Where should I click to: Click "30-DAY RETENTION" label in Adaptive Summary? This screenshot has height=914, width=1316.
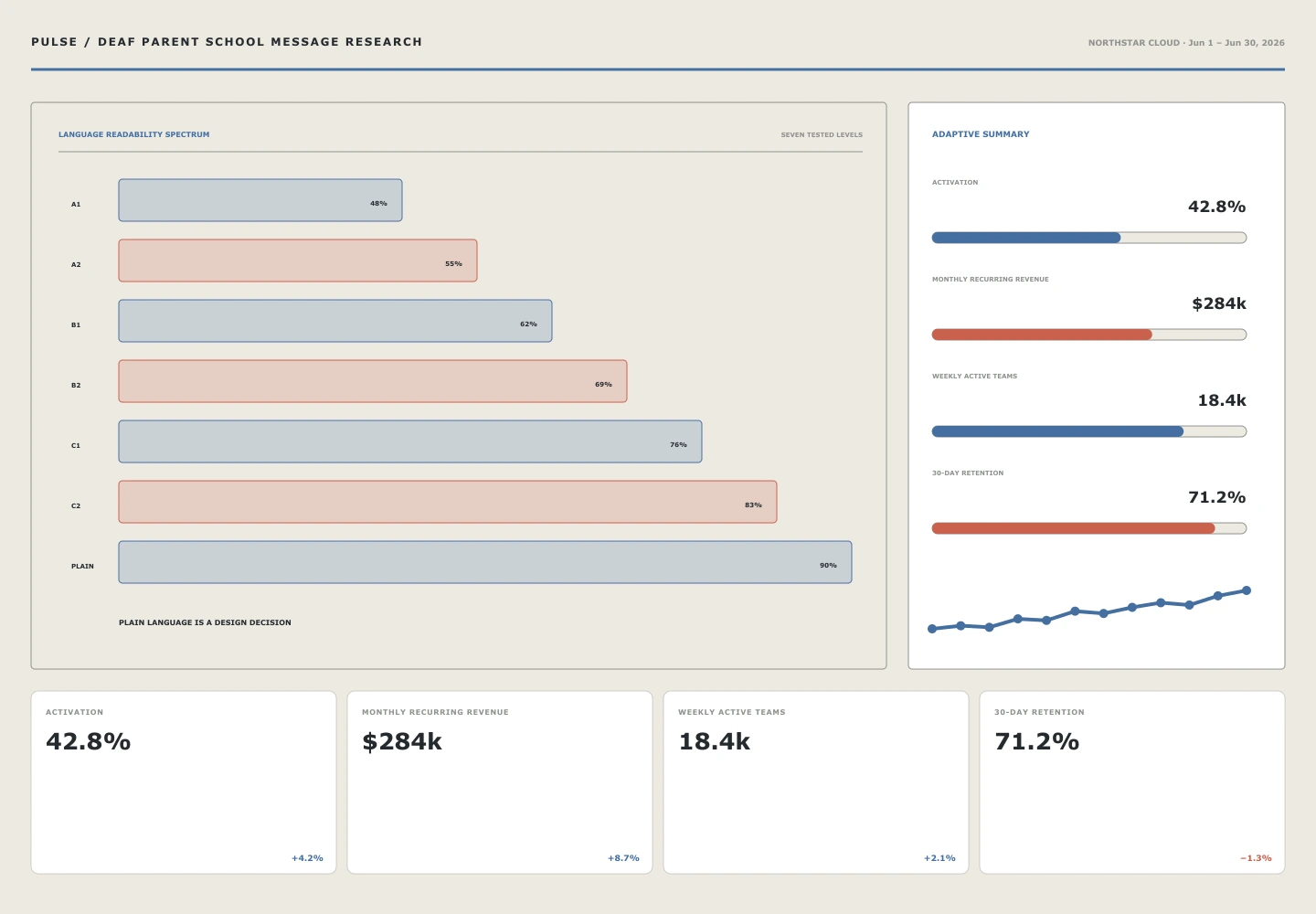point(968,473)
